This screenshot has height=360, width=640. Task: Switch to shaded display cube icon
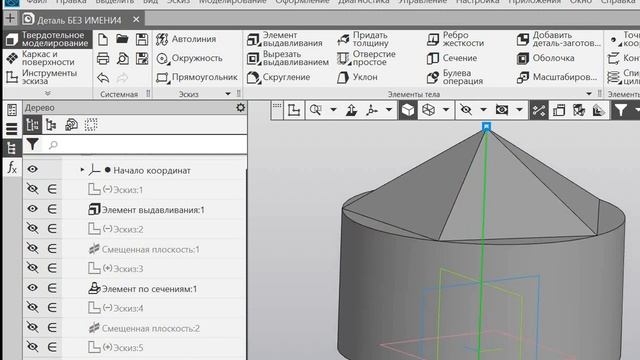click(408, 110)
